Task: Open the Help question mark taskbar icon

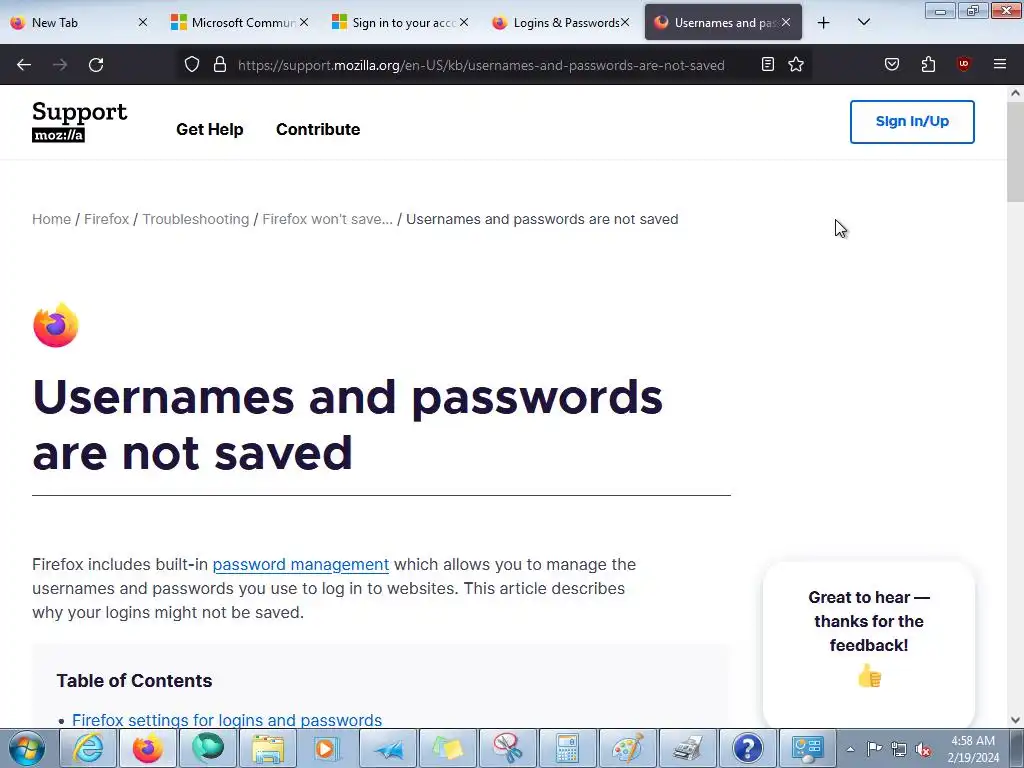Action: click(748, 748)
